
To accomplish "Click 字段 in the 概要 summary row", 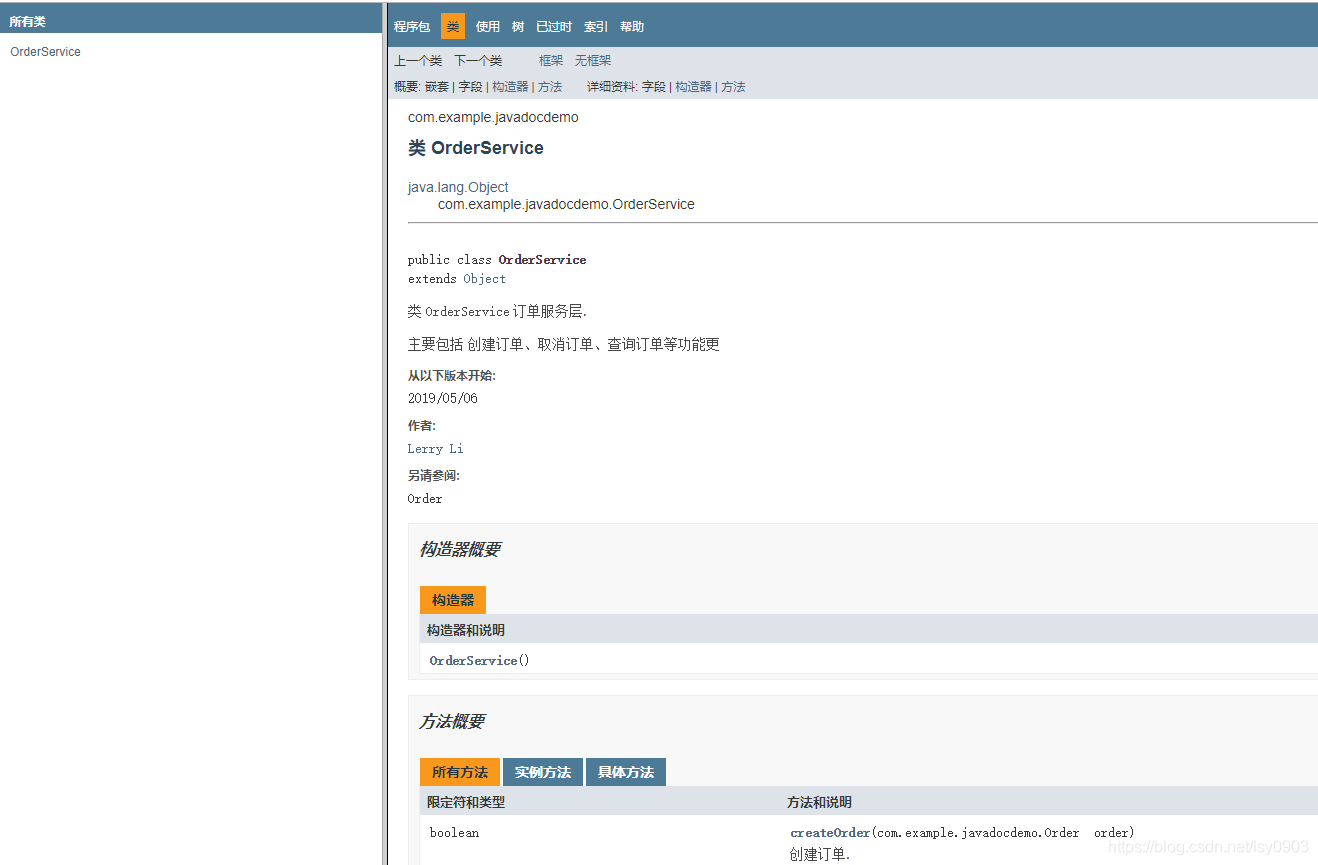I will coord(470,87).
